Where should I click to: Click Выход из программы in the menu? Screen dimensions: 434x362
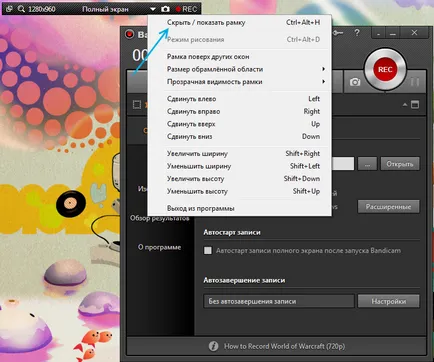coord(240,208)
